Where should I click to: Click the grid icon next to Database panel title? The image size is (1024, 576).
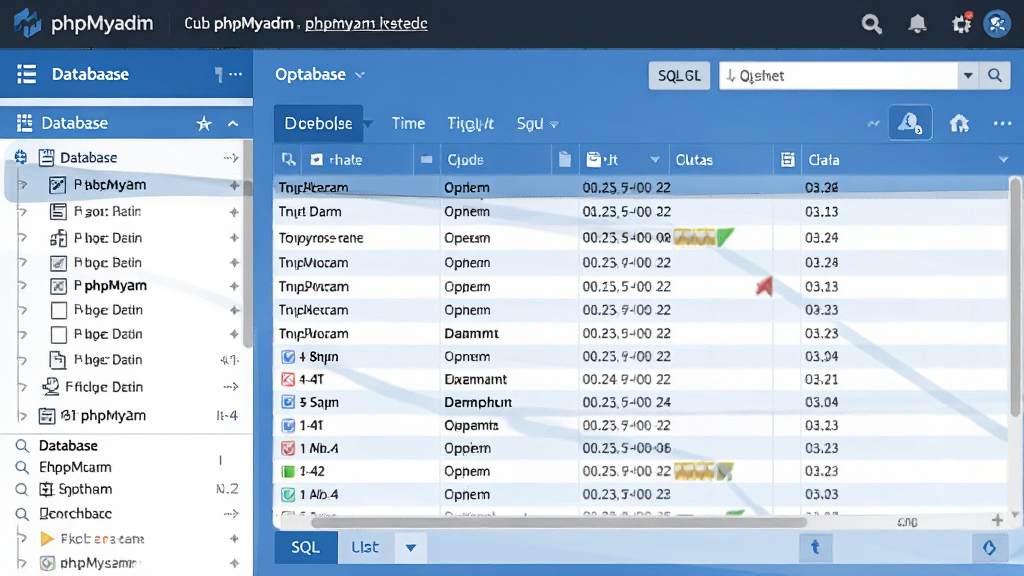[x=25, y=123]
